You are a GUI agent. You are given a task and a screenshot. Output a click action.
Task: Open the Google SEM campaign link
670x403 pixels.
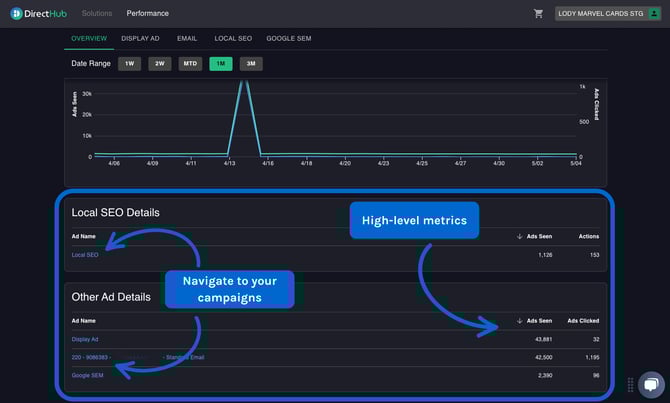click(x=87, y=375)
